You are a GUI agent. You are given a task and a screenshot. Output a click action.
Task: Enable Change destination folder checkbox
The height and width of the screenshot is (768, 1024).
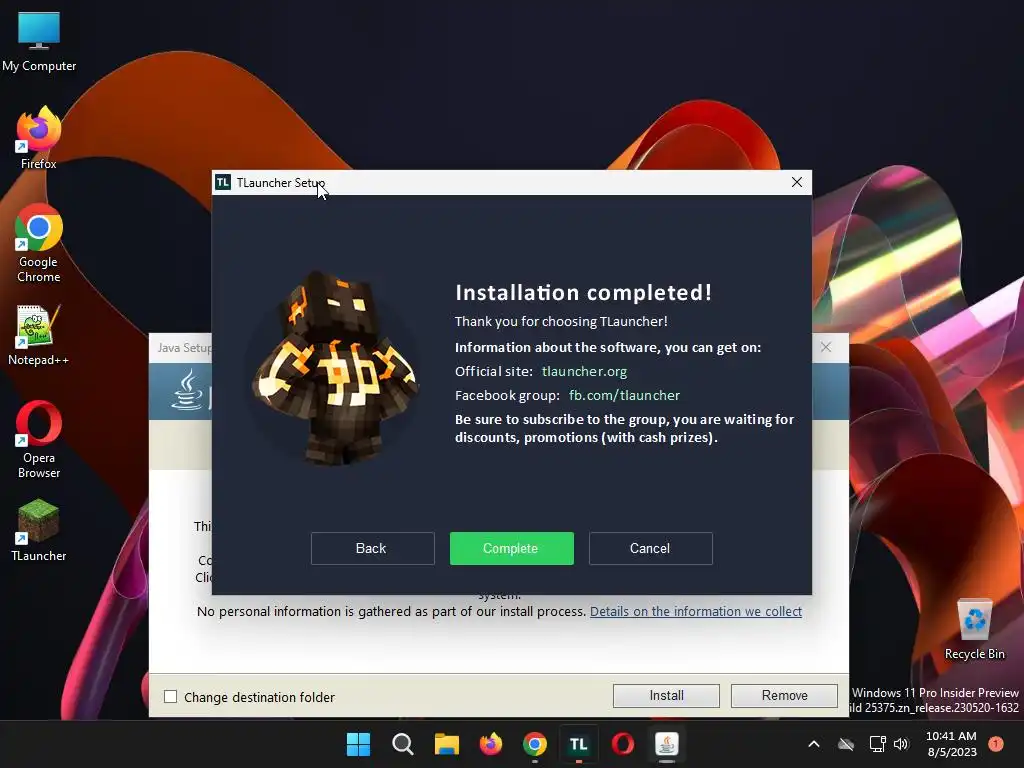point(170,697)
